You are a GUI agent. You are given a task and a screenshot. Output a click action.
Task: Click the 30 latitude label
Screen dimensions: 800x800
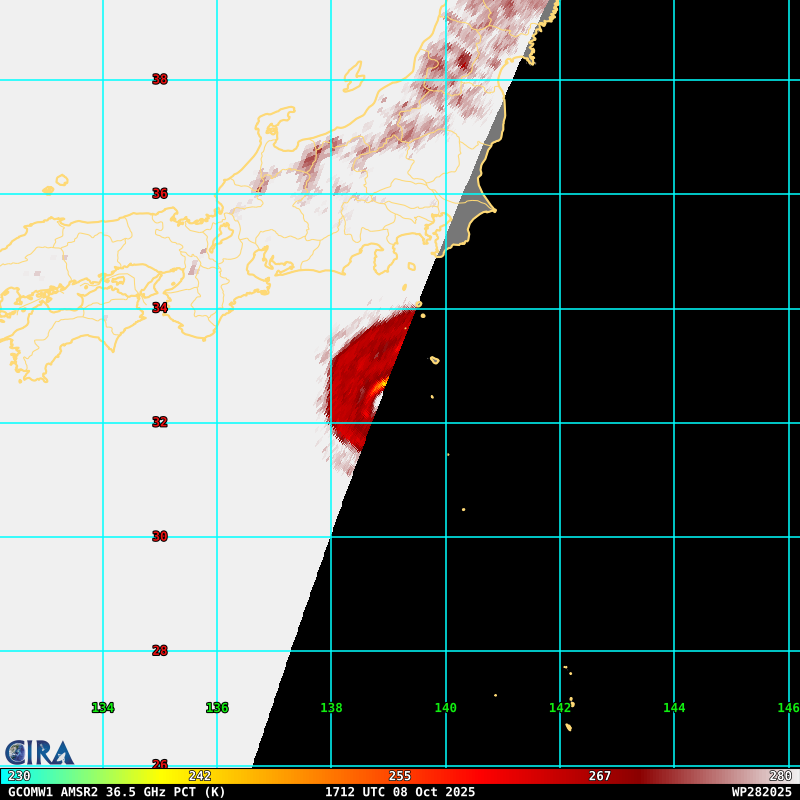pyautogui.click(x=160, y=536)
